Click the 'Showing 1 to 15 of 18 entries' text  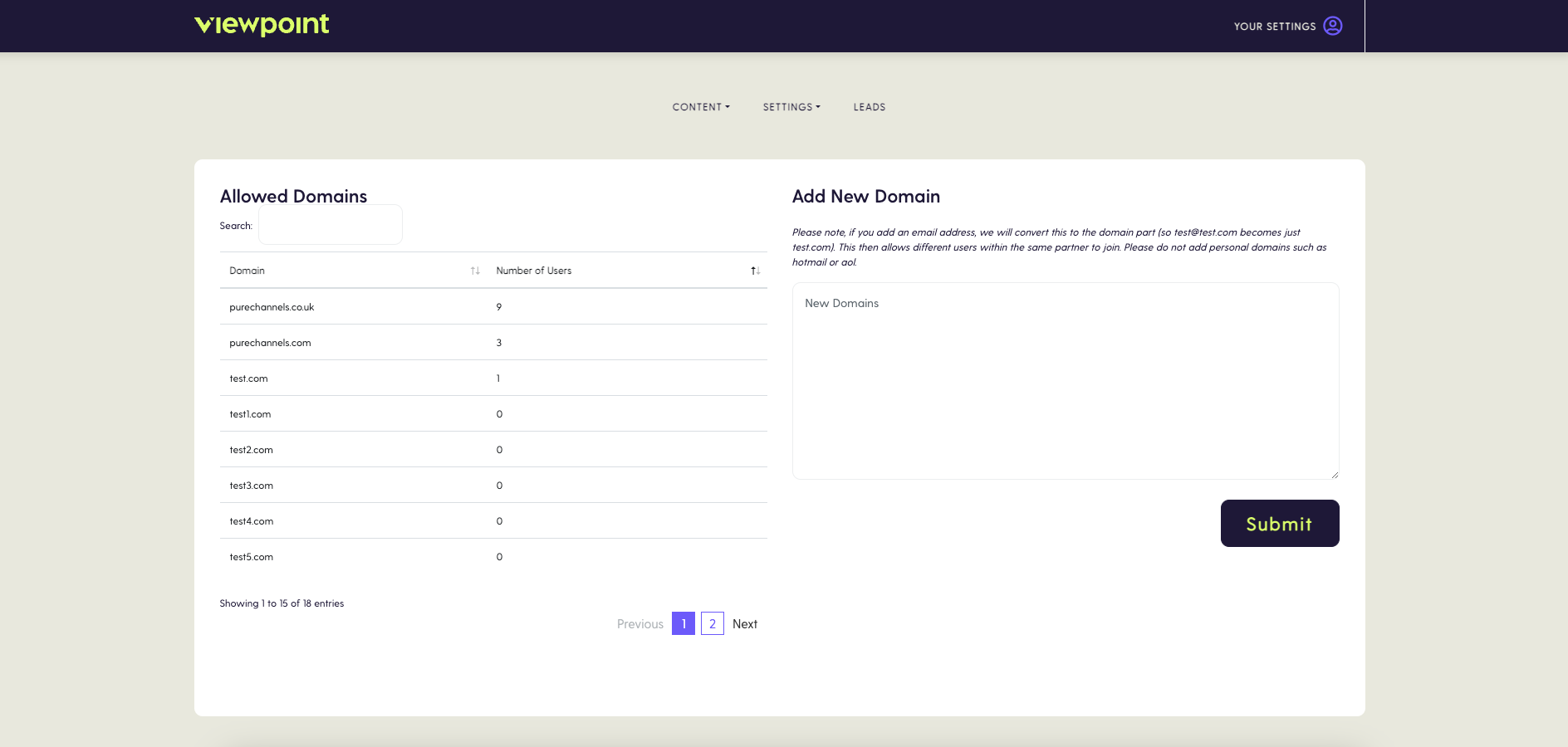pyautogui.click(x=282, y=603)
